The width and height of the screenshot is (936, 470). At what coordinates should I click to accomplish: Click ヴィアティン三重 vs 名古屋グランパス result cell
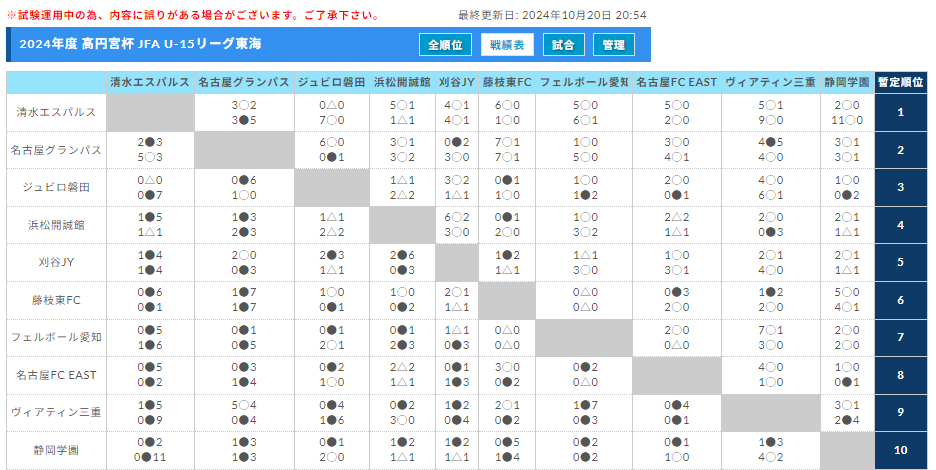point(244,413)
